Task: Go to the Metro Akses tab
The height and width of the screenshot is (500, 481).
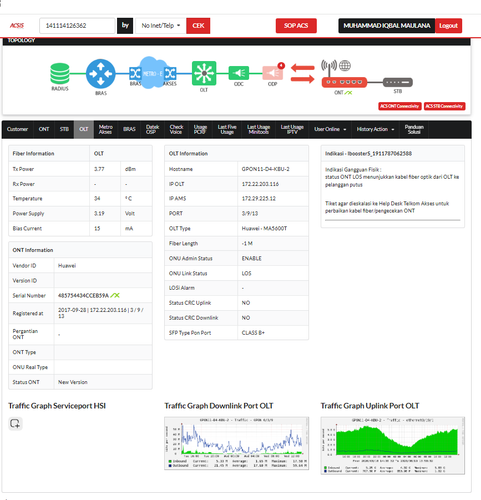Action: click(105, 129)
